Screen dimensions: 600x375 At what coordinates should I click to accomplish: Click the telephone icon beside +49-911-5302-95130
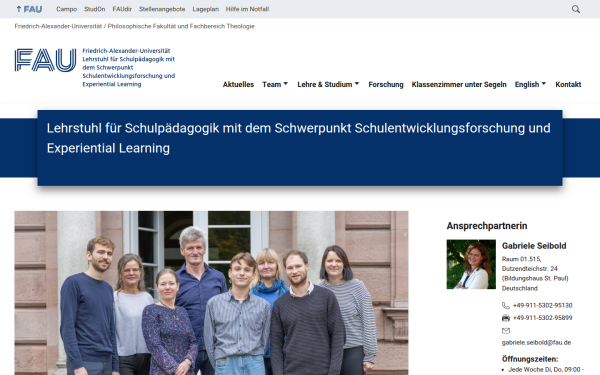[x=505, y=305]
